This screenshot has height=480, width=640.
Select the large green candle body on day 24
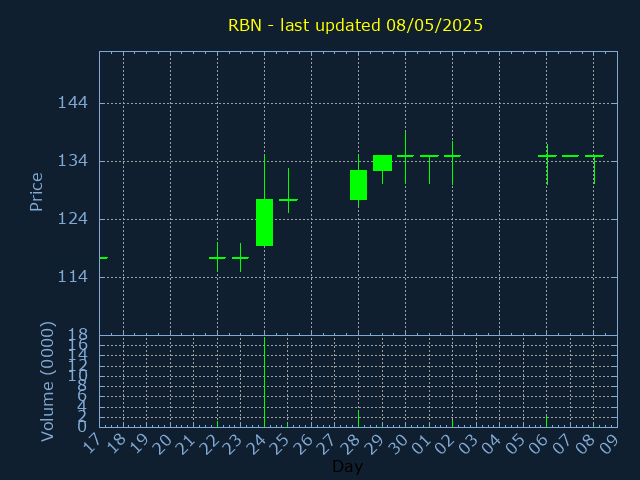264,222
